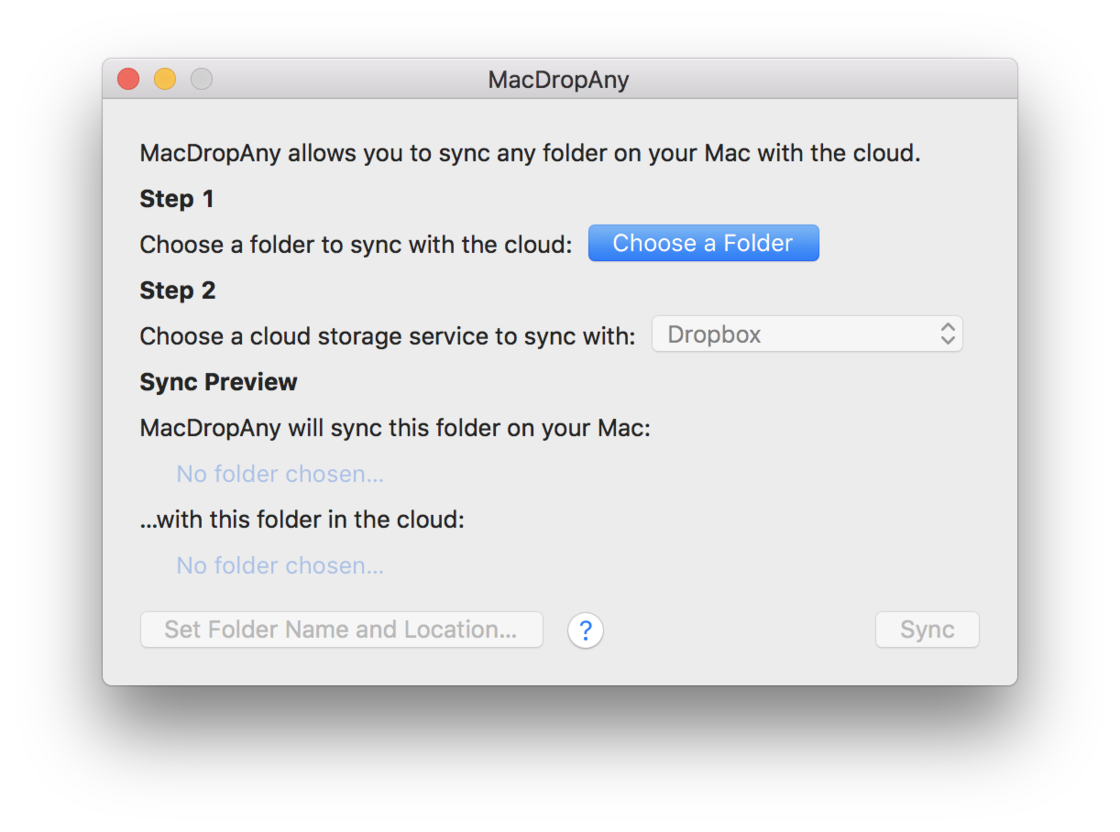Click '...with this folder in the cloud:' text

coord(302,519)
